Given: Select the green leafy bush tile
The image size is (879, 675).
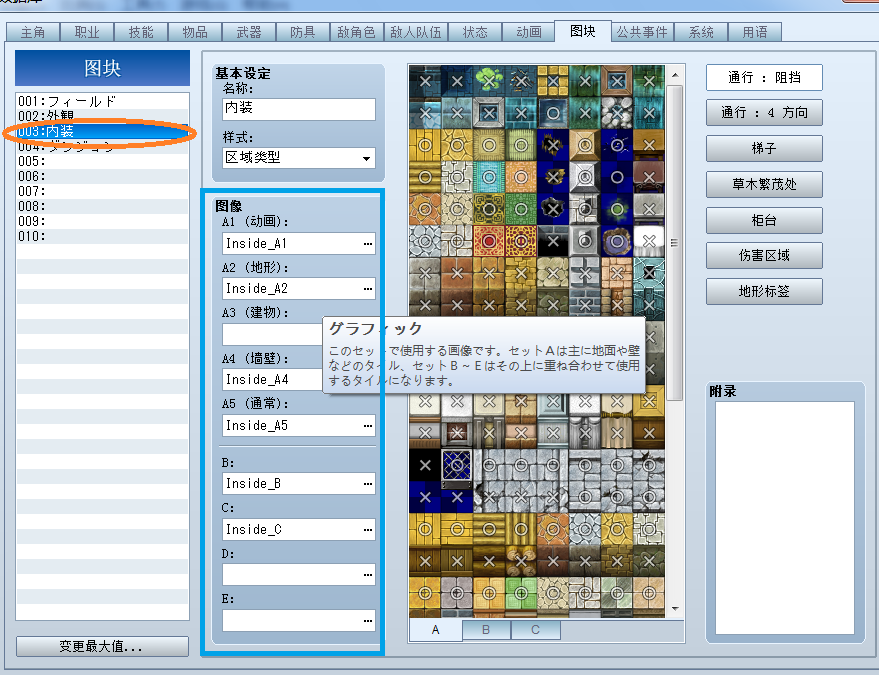Looking at the screenshot, I should click(489, 81).
